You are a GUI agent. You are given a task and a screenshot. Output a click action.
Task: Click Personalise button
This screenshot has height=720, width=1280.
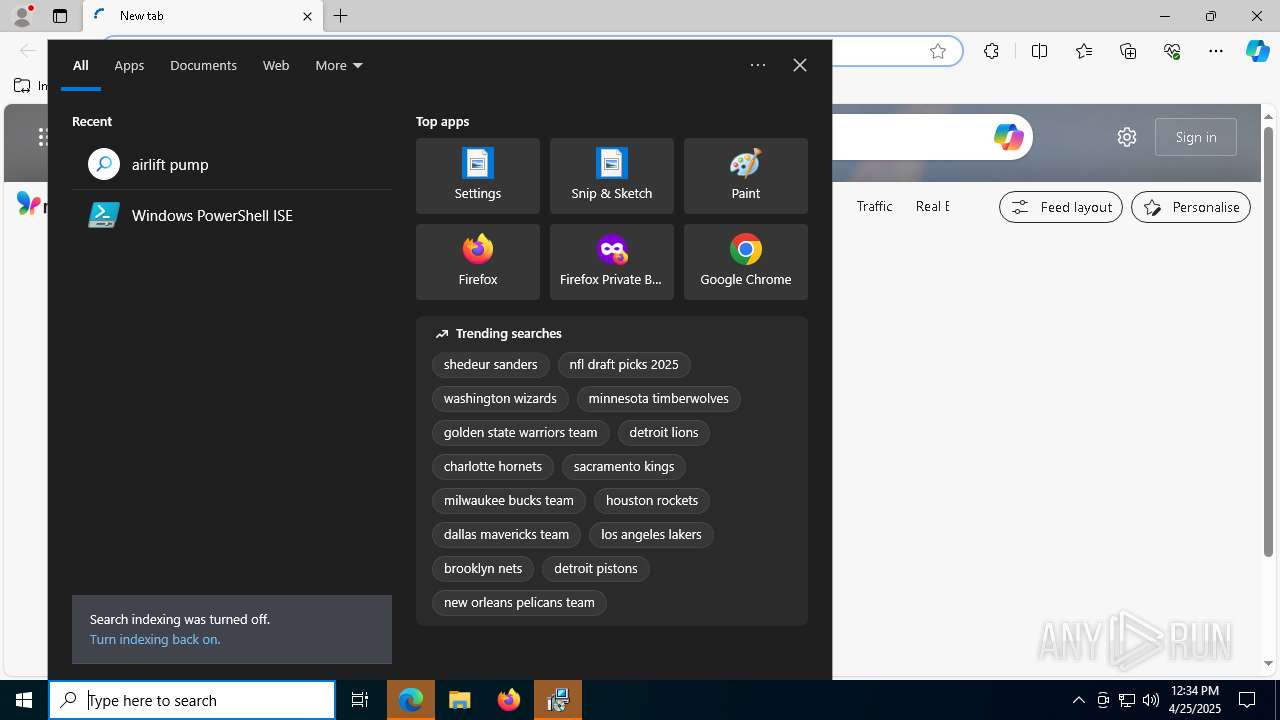pos(1191,207)
